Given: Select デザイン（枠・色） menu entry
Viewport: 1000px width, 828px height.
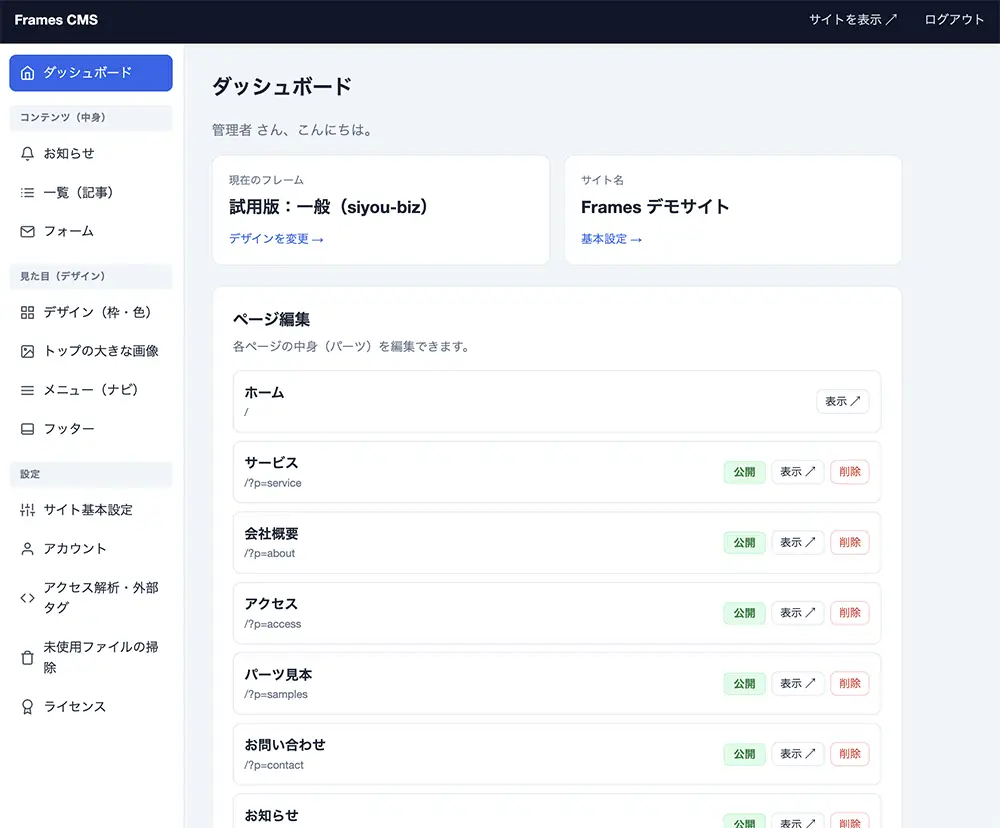Looking at the screenshot, I should point(91,313).
